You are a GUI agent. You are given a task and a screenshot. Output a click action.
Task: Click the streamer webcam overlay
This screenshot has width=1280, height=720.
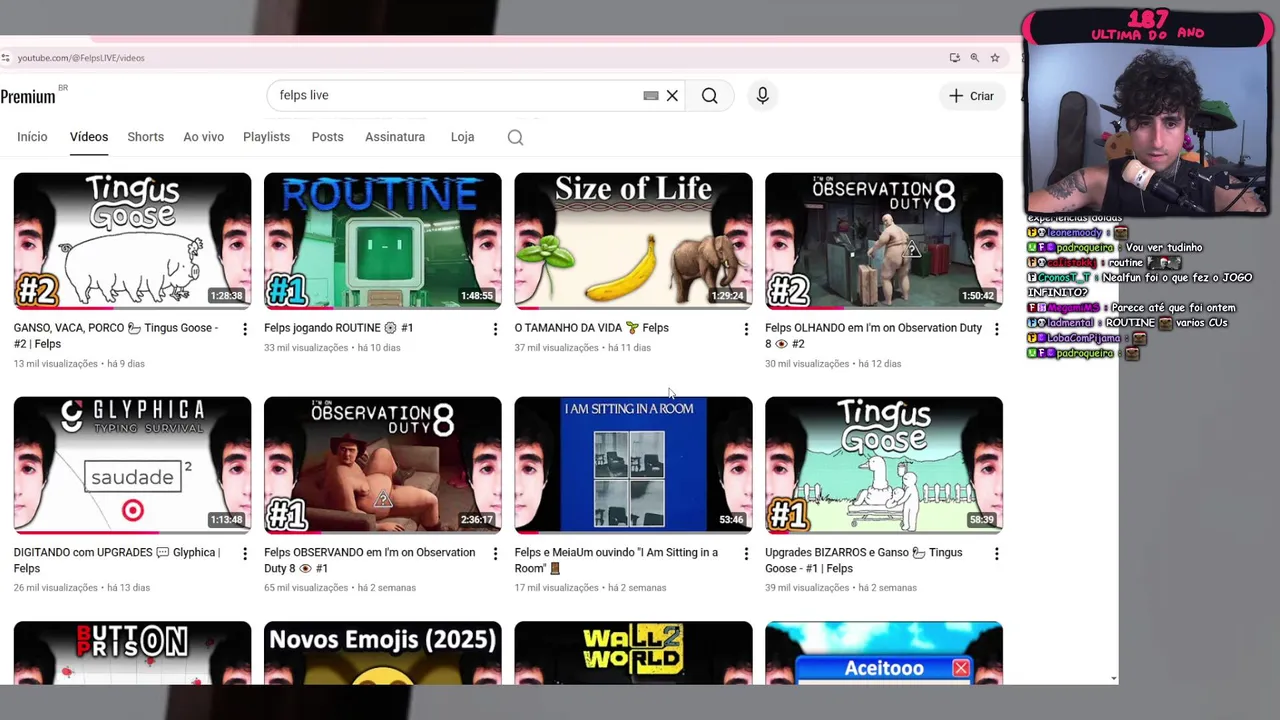coord(1147,130)
